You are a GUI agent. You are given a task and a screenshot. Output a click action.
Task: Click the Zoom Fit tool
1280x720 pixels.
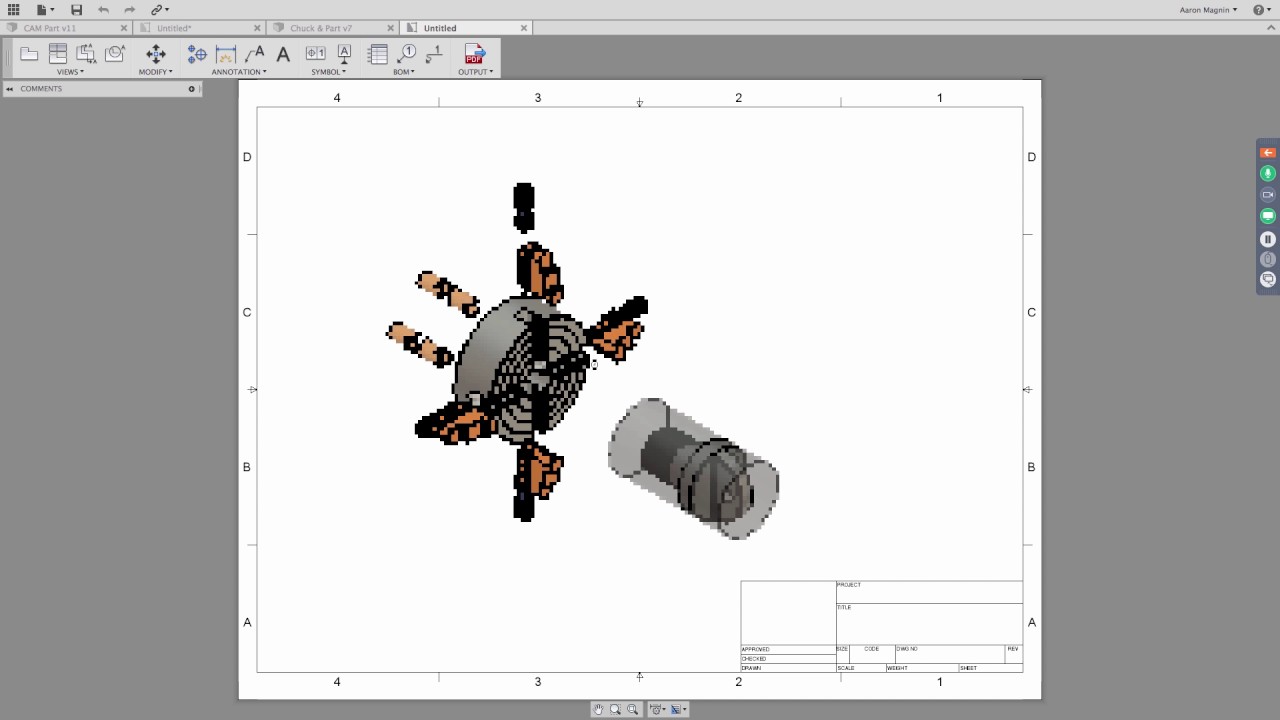[632, 709]
